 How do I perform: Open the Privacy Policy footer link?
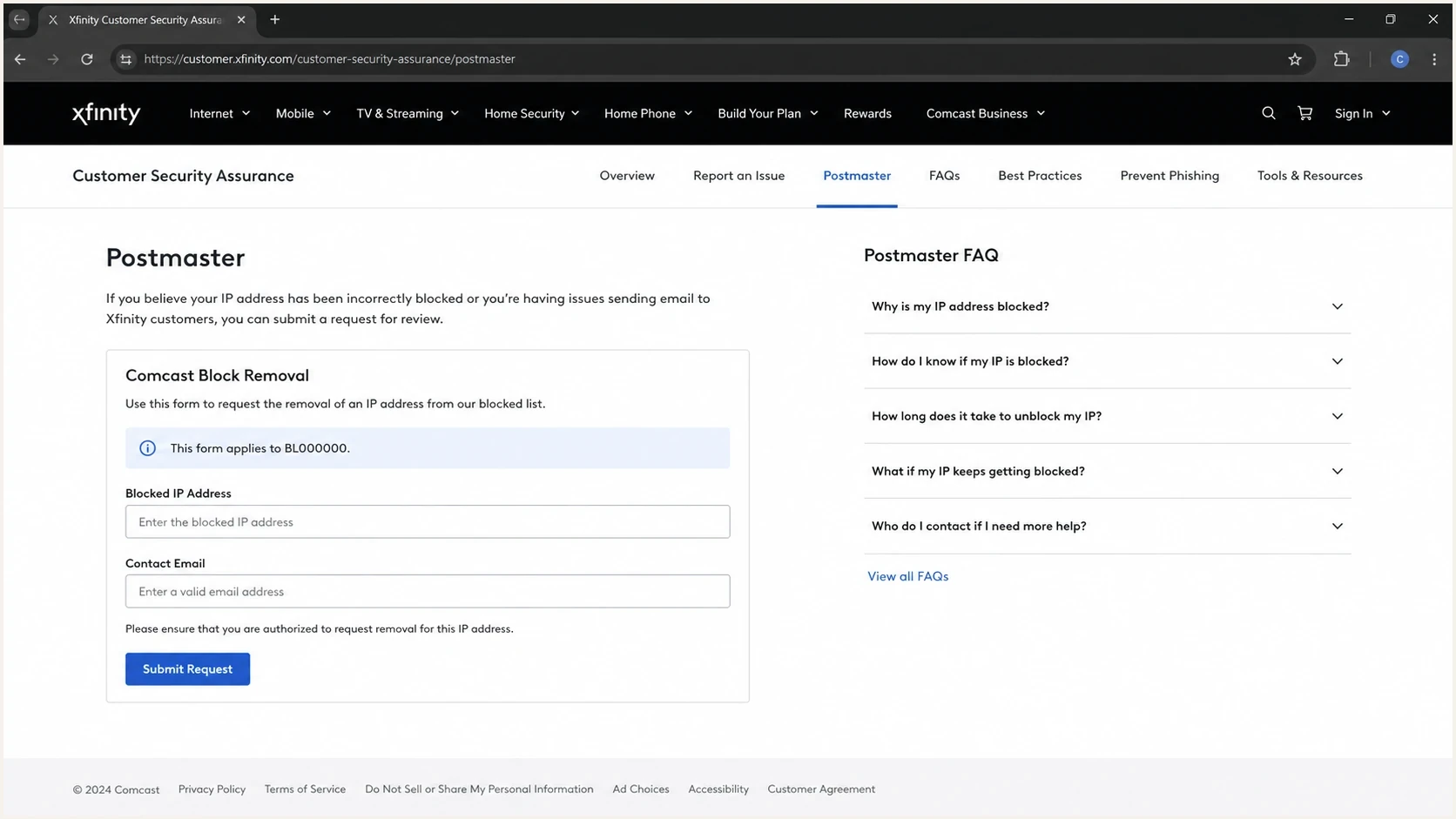212,789
